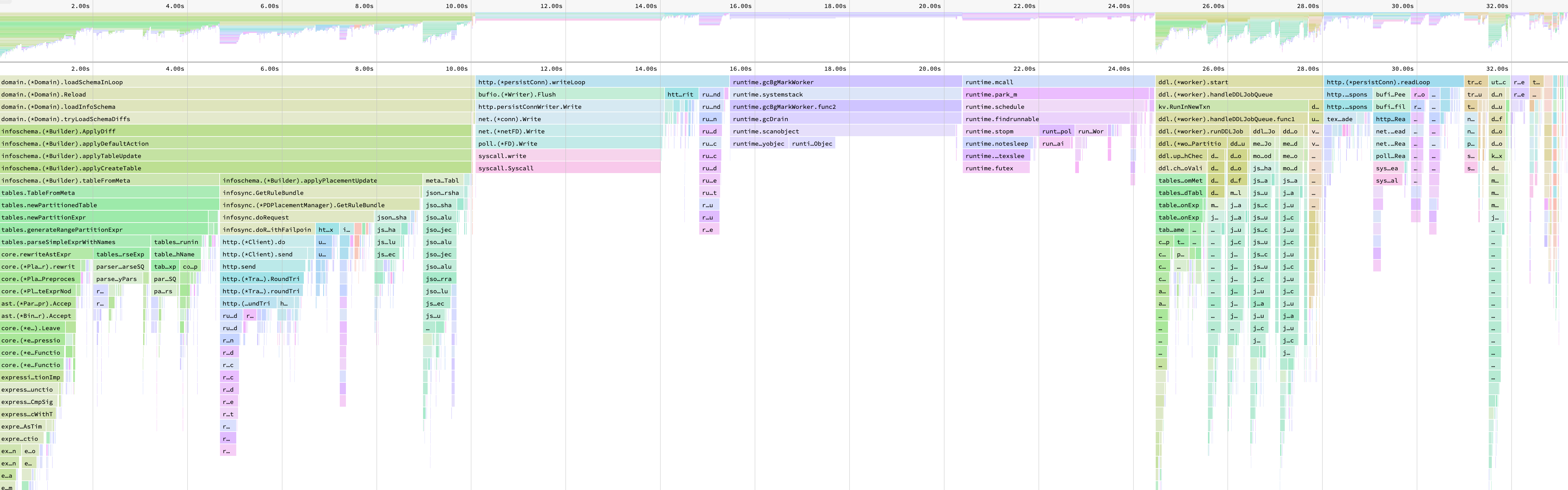Select tables.newPartitionedTable frame
Image resolution: width=1568 pixels, height=490 pixels.
[x=110, y=205]
